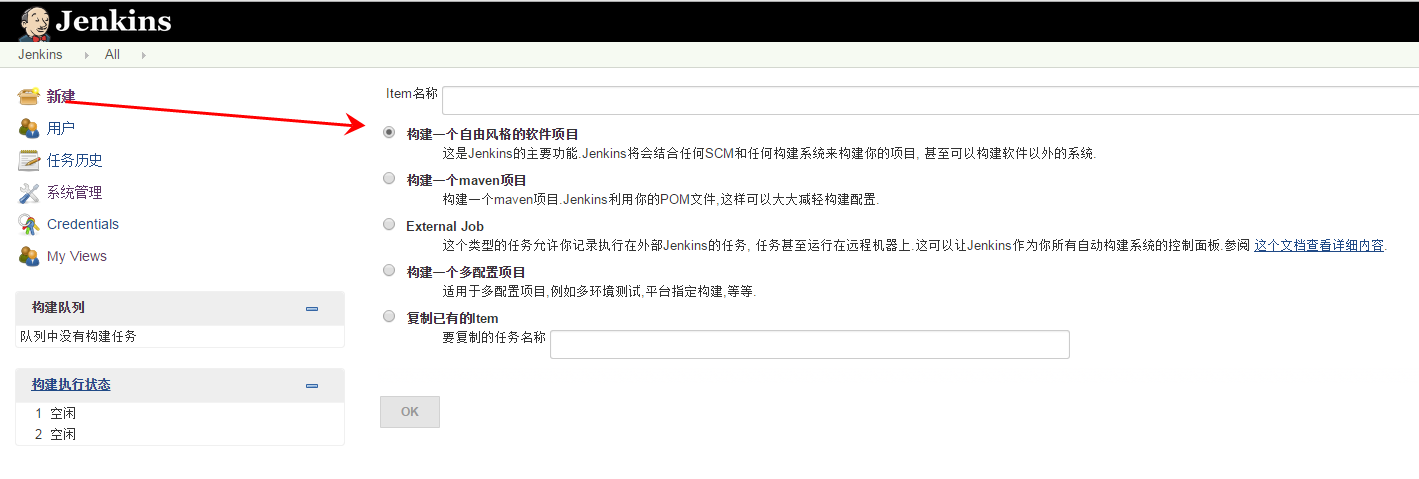Viewport: 1419px width, 479px height.
Task: Click the OK button
Action: [410, 412]
